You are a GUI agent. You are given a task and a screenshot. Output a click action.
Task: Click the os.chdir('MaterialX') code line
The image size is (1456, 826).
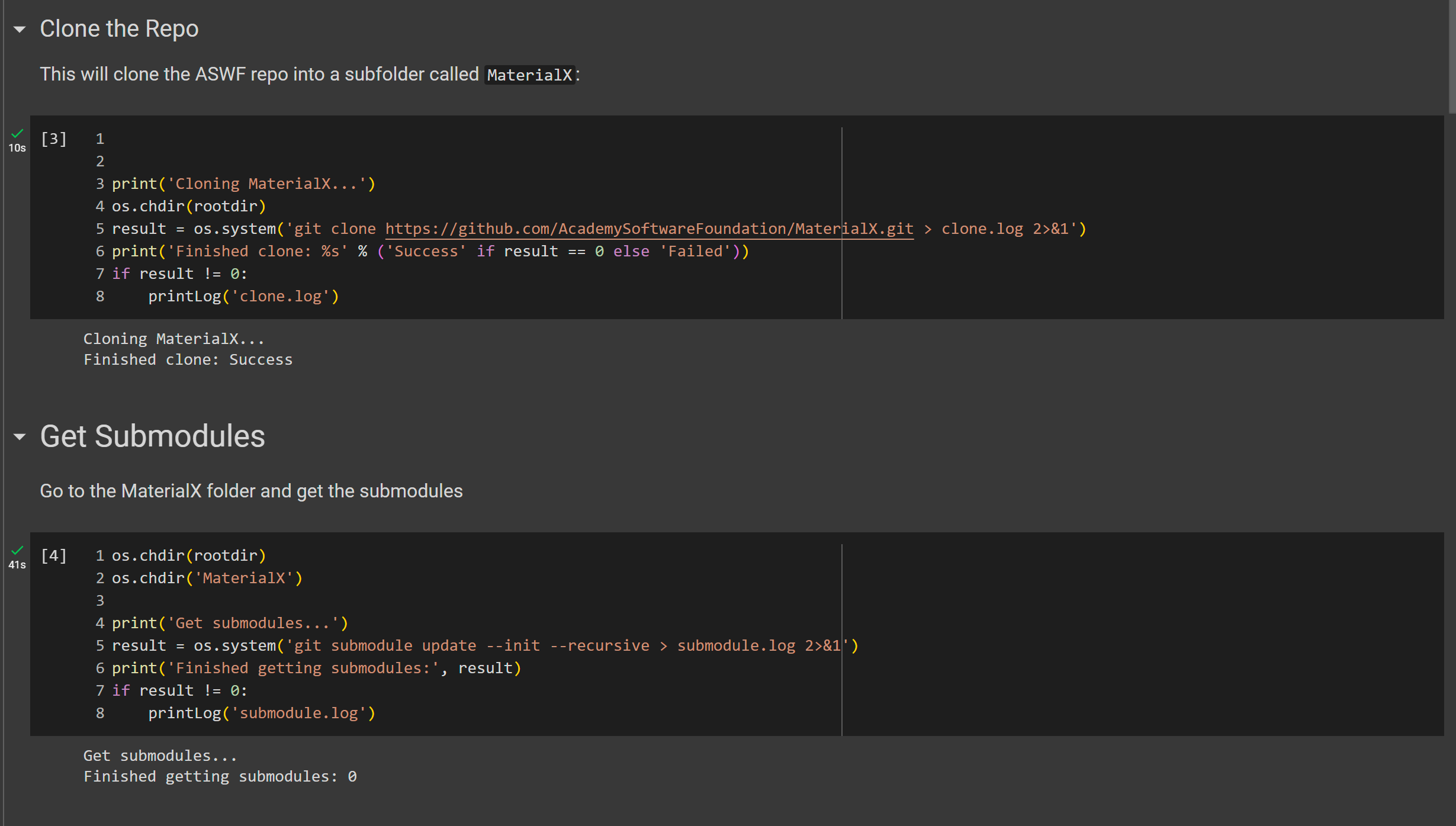click(207, 578)
